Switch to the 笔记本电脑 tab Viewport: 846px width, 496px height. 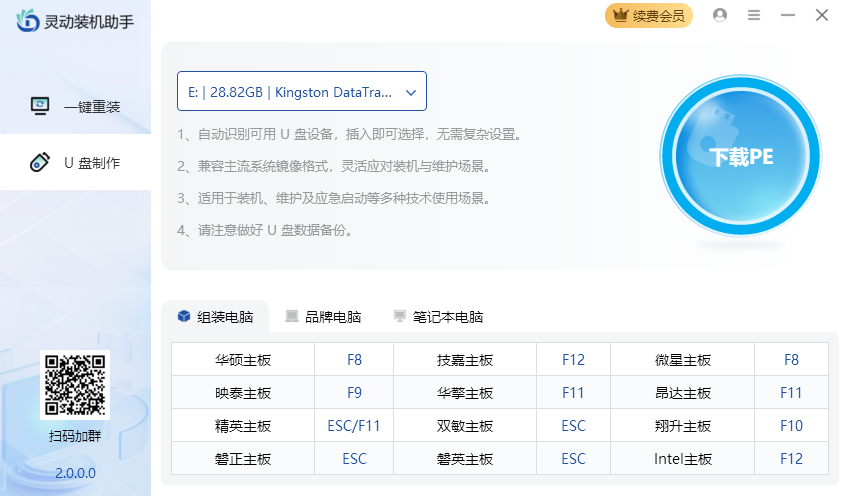(439, 317)
